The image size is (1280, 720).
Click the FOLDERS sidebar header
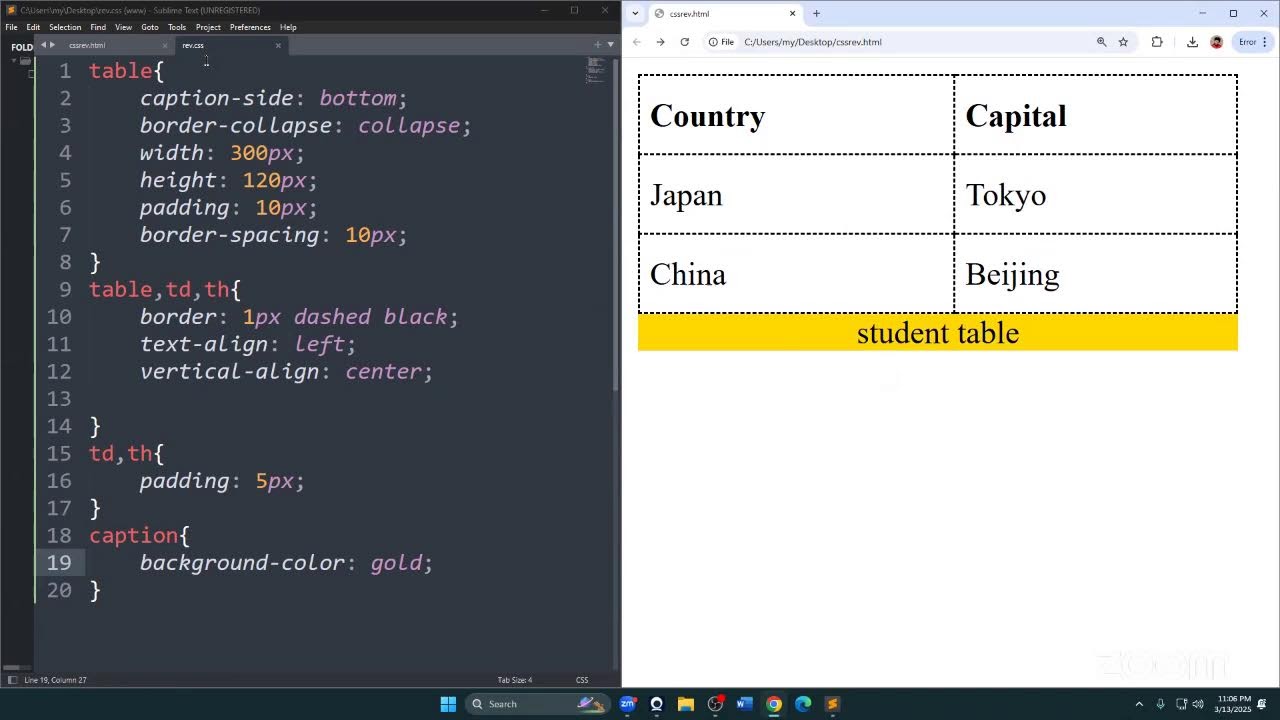(x=22, y=47)
